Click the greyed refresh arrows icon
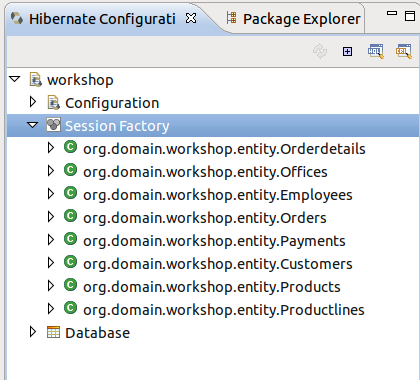Image resolution: width=420 pixels, height=380 pixels. (x=320, y=51)
